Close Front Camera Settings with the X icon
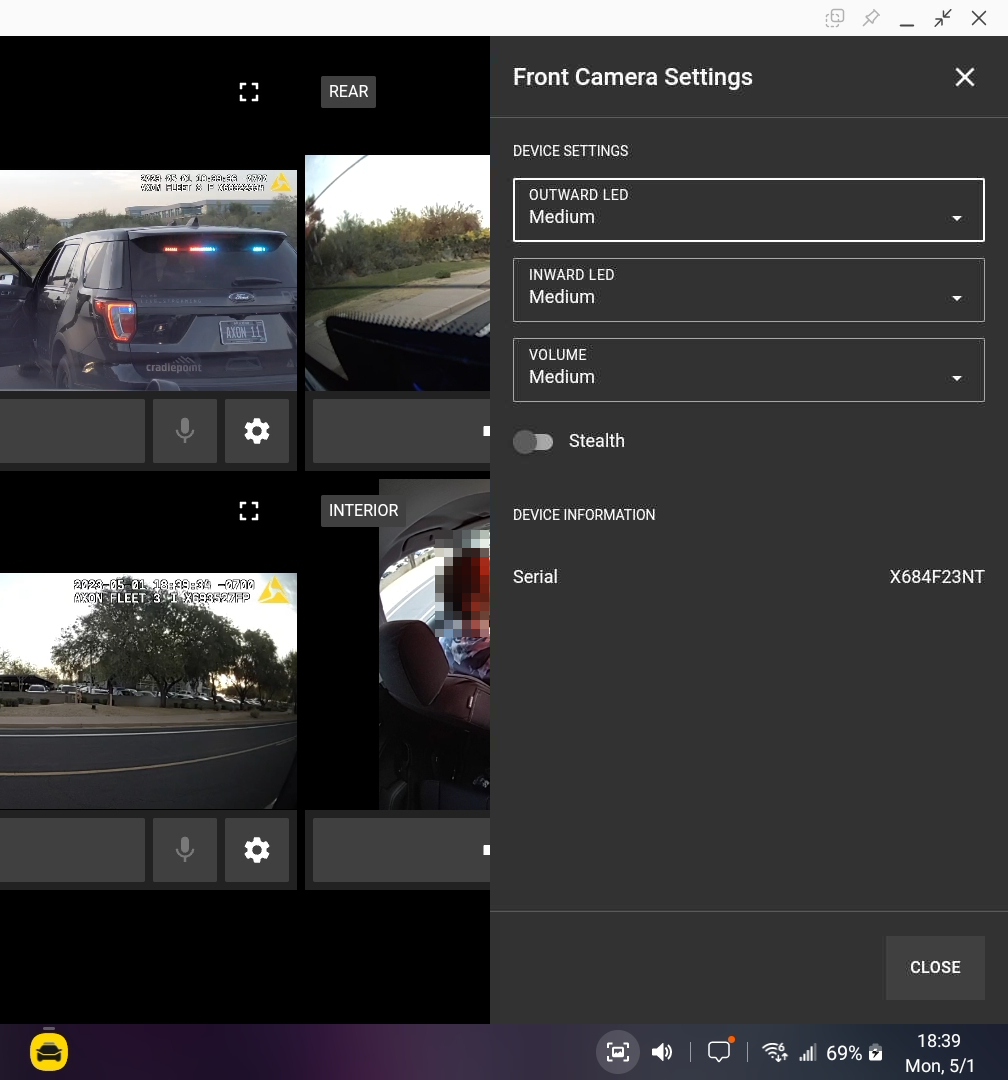 [964, 78]
